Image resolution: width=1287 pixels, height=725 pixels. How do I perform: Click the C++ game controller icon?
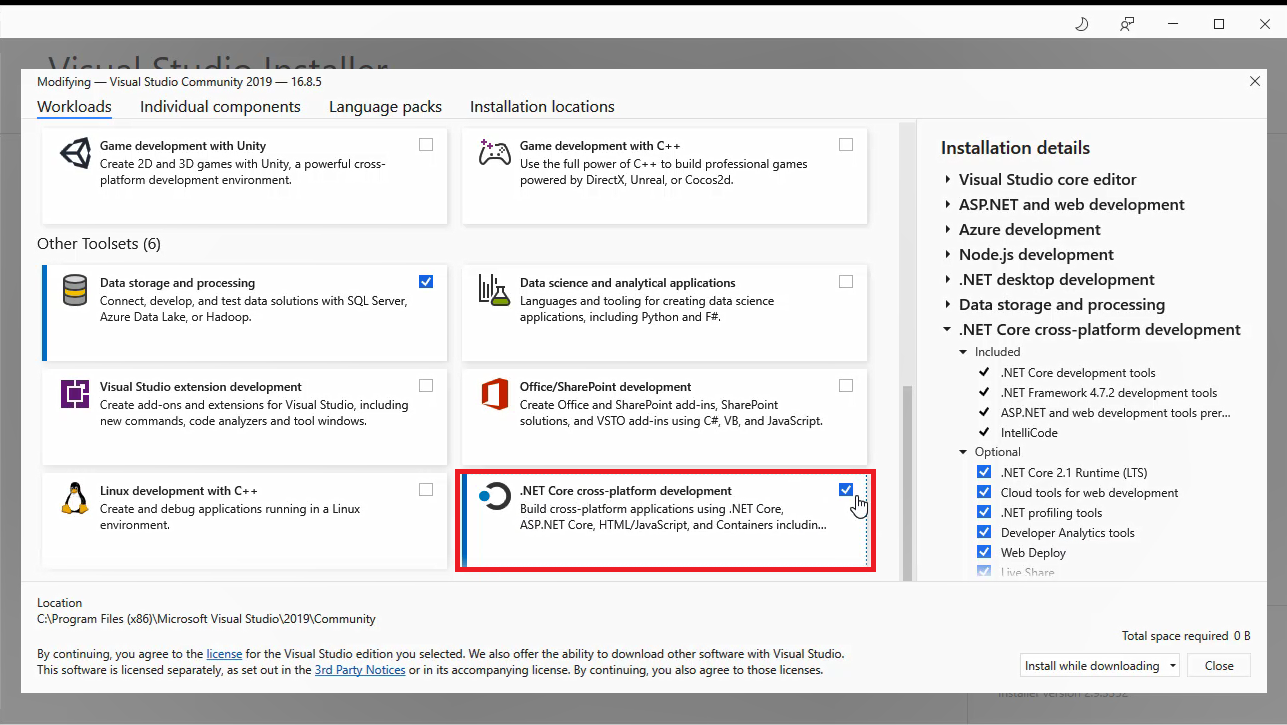click(x=494, y=154)
